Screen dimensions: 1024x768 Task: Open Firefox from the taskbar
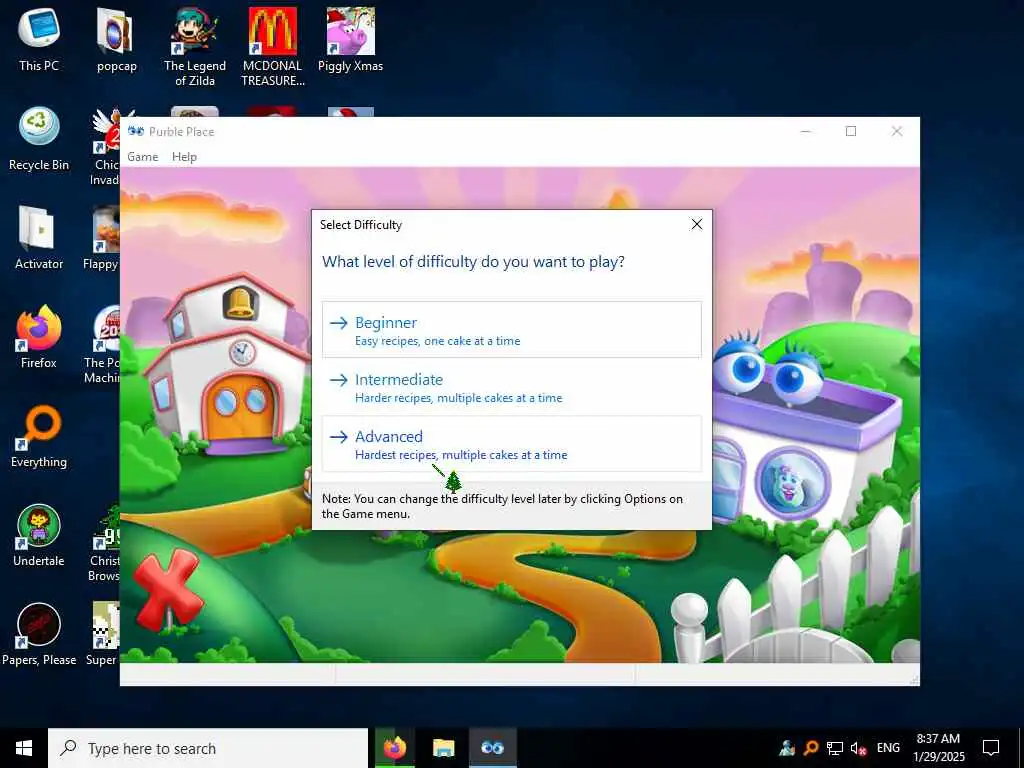click(394, 748)
